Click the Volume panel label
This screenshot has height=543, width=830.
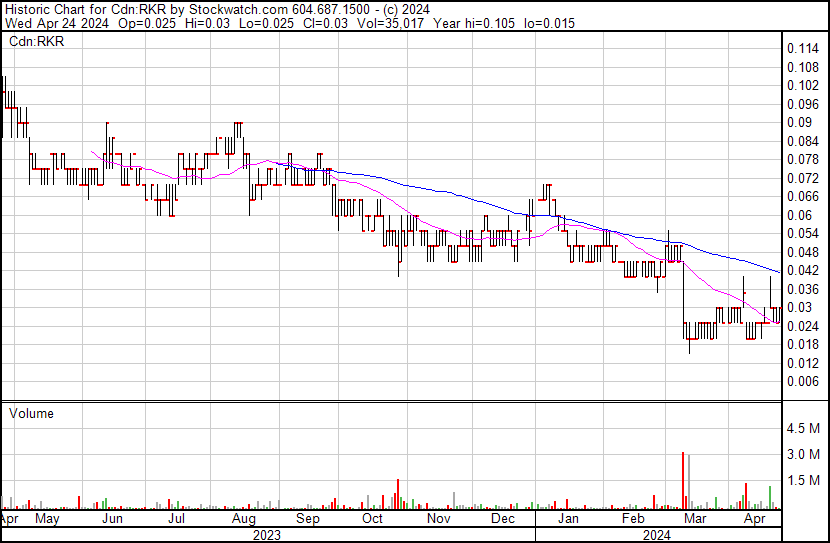tap(31, 413)
